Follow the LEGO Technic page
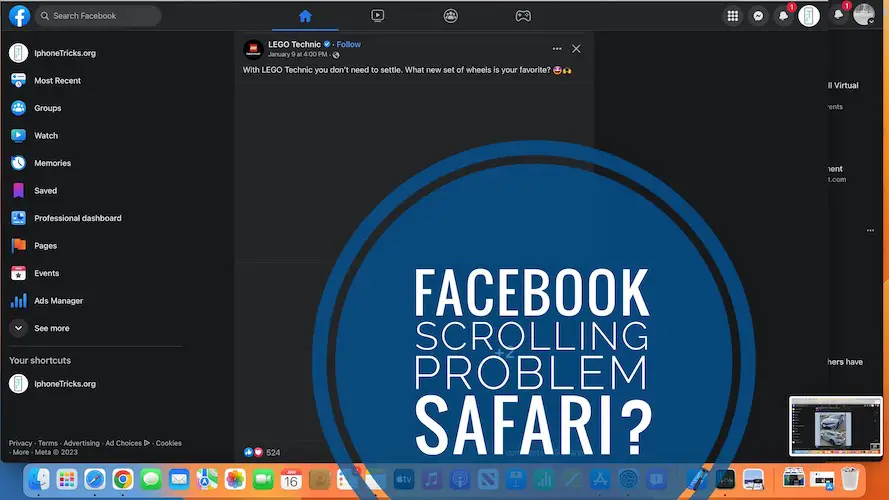The image size is (889, 500). [349, 45]
